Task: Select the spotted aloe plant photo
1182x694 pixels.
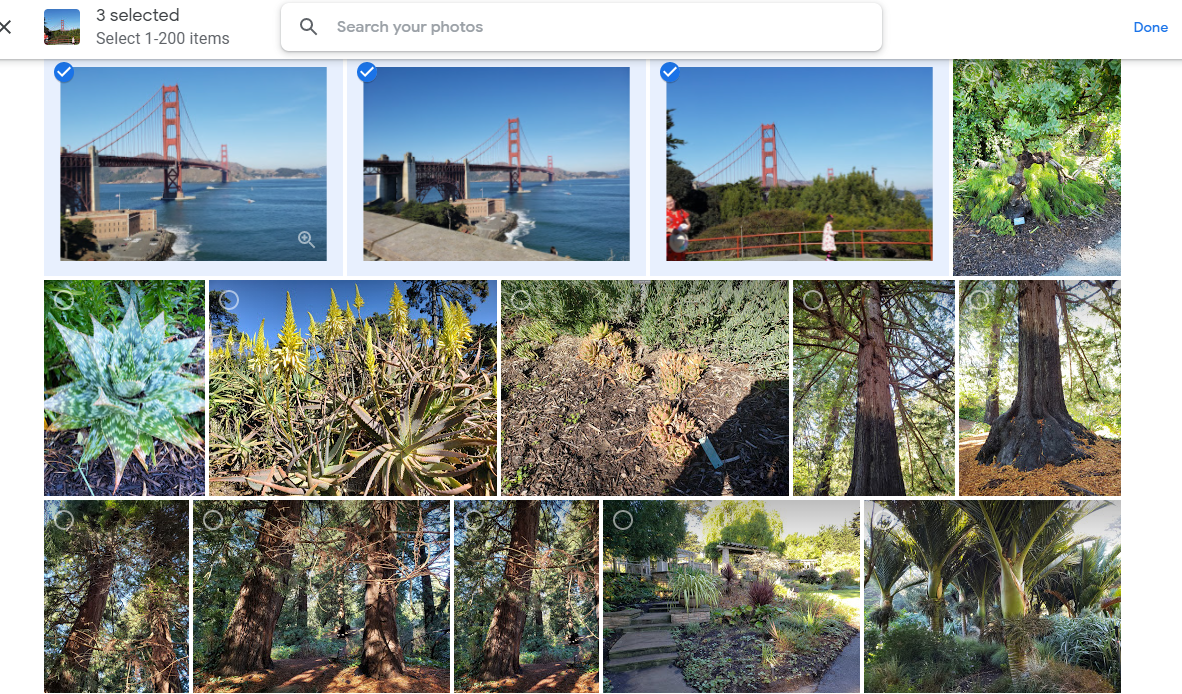Action: point(63,298)
